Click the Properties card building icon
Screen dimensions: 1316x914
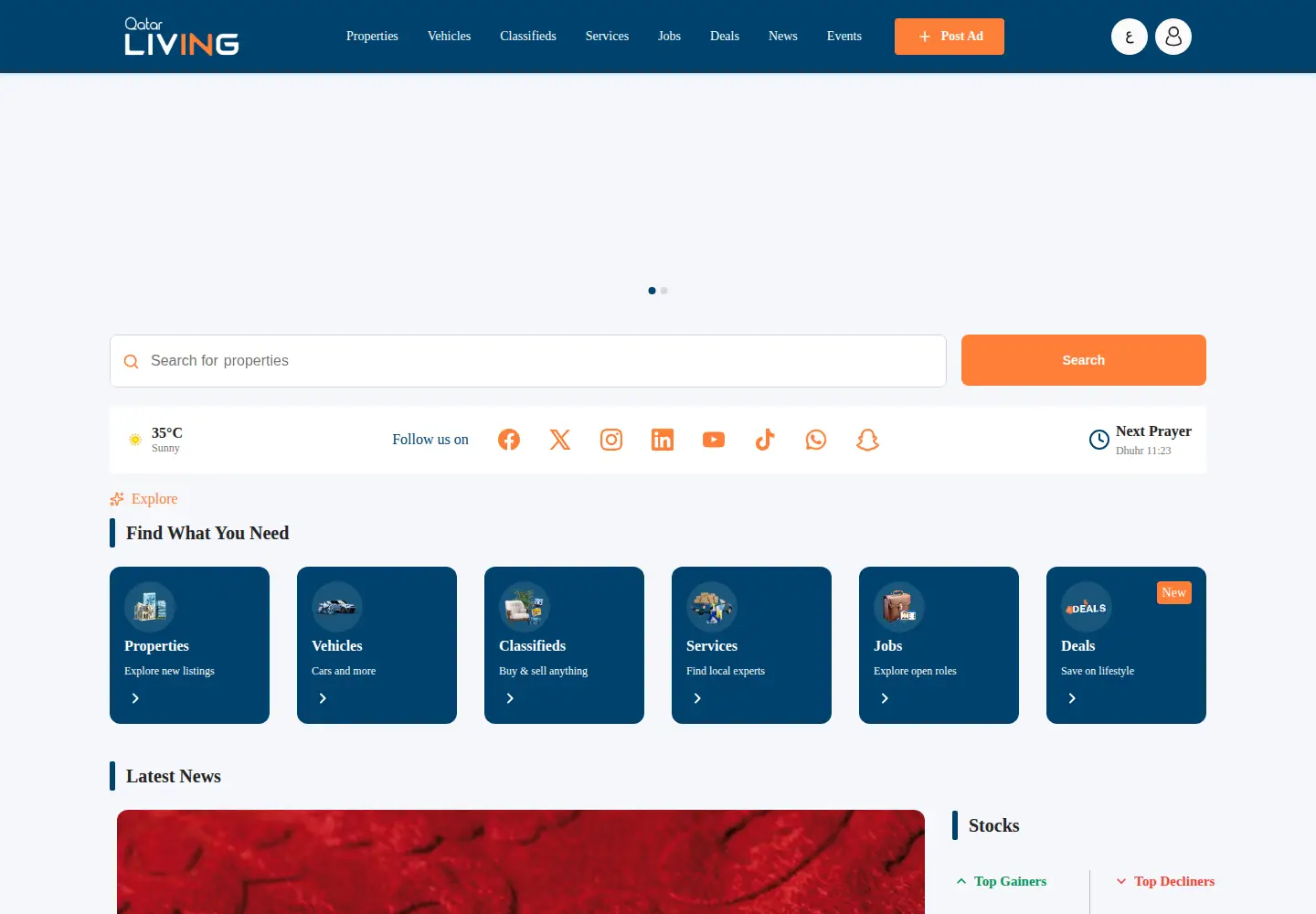[x=150, y=607]
